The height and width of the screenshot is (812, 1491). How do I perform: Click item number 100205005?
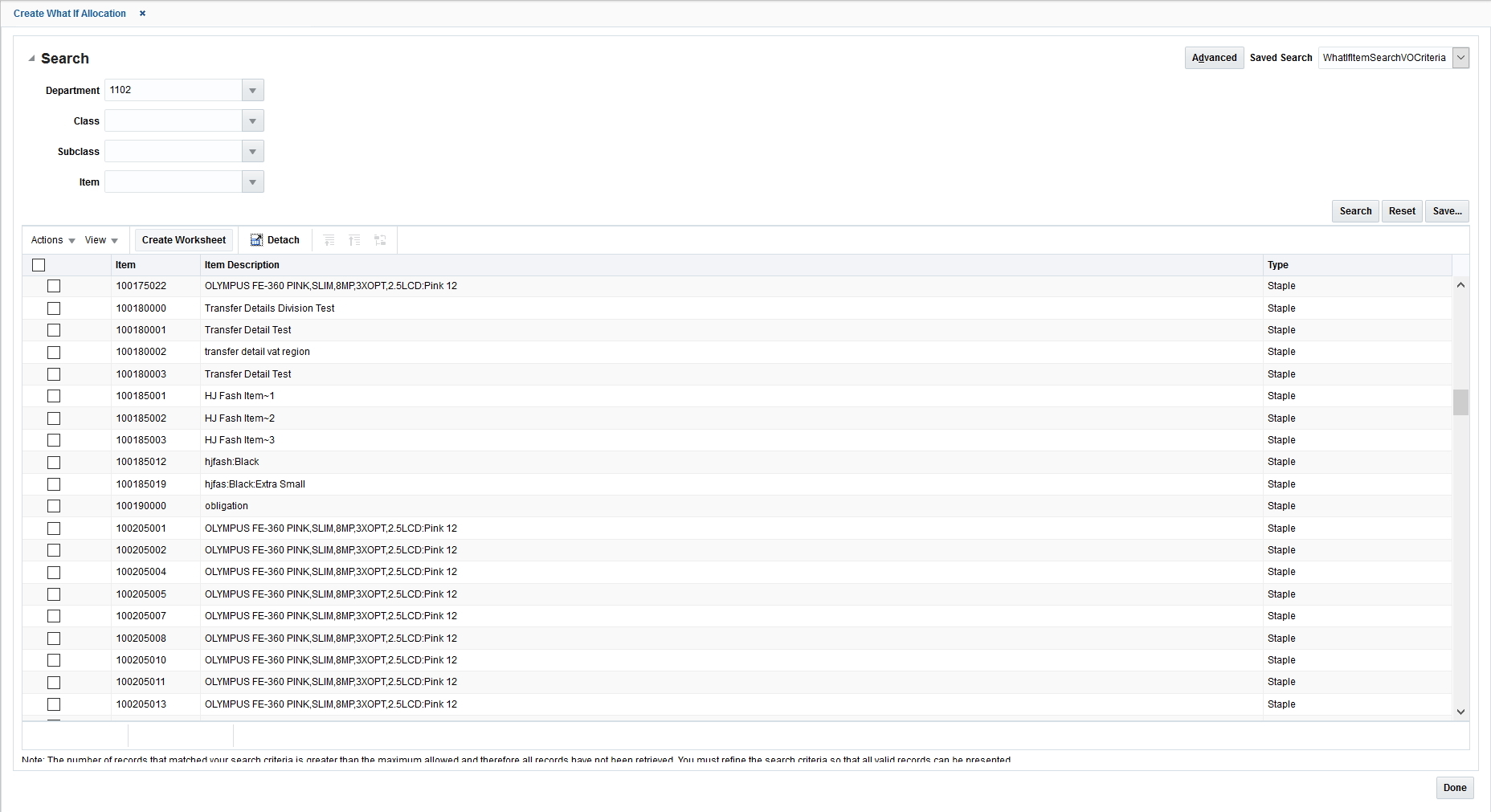[x=141, y=594]
